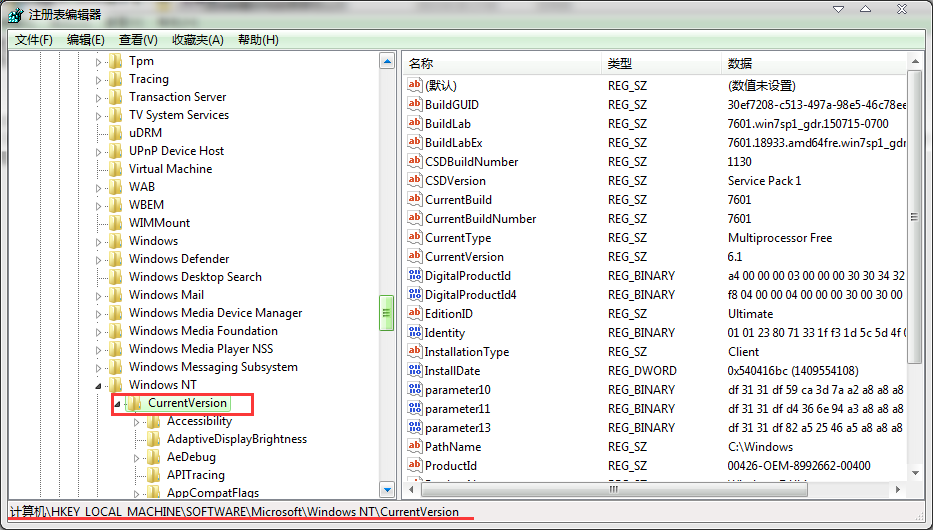Expand the UPnP Device Host key
The image size is (933, 530).
tap(99, 152)
